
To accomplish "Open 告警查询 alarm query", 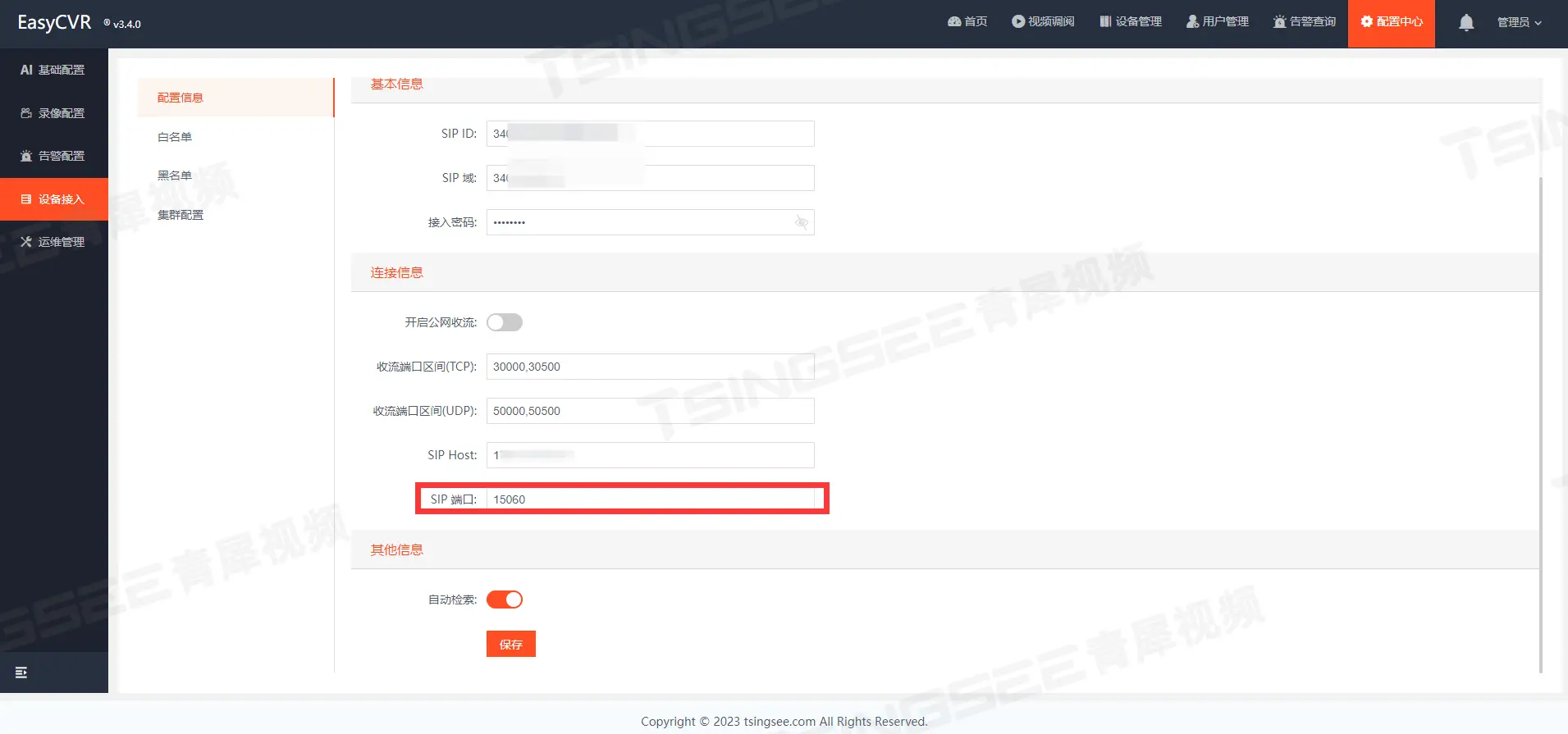I will click(x=1305, y=21).
